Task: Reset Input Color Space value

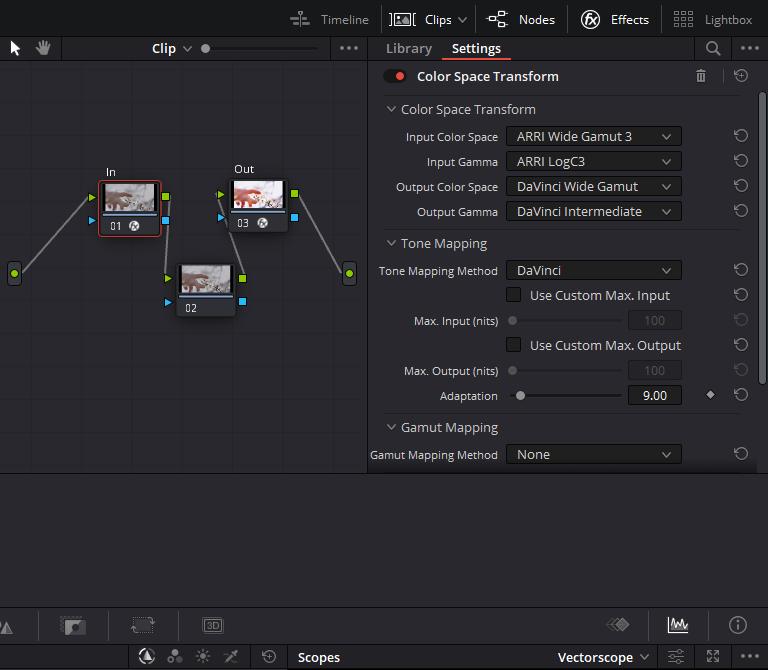Action: pos(741,136)
